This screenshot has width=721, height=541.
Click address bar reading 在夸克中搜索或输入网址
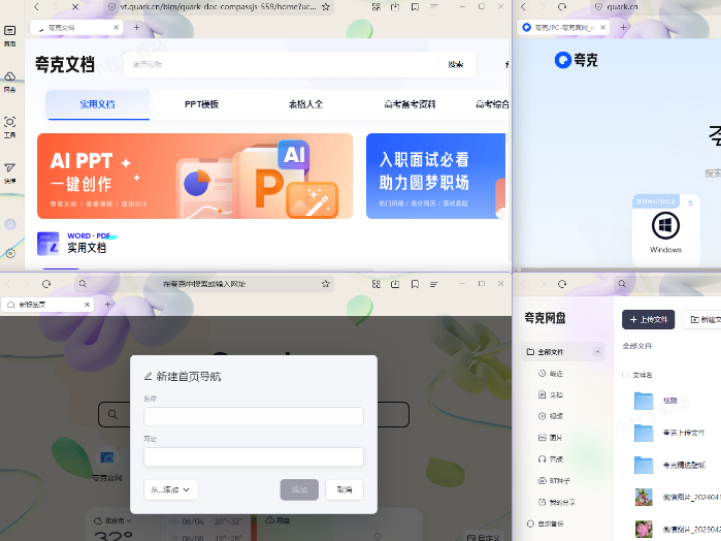coord(204,284)
